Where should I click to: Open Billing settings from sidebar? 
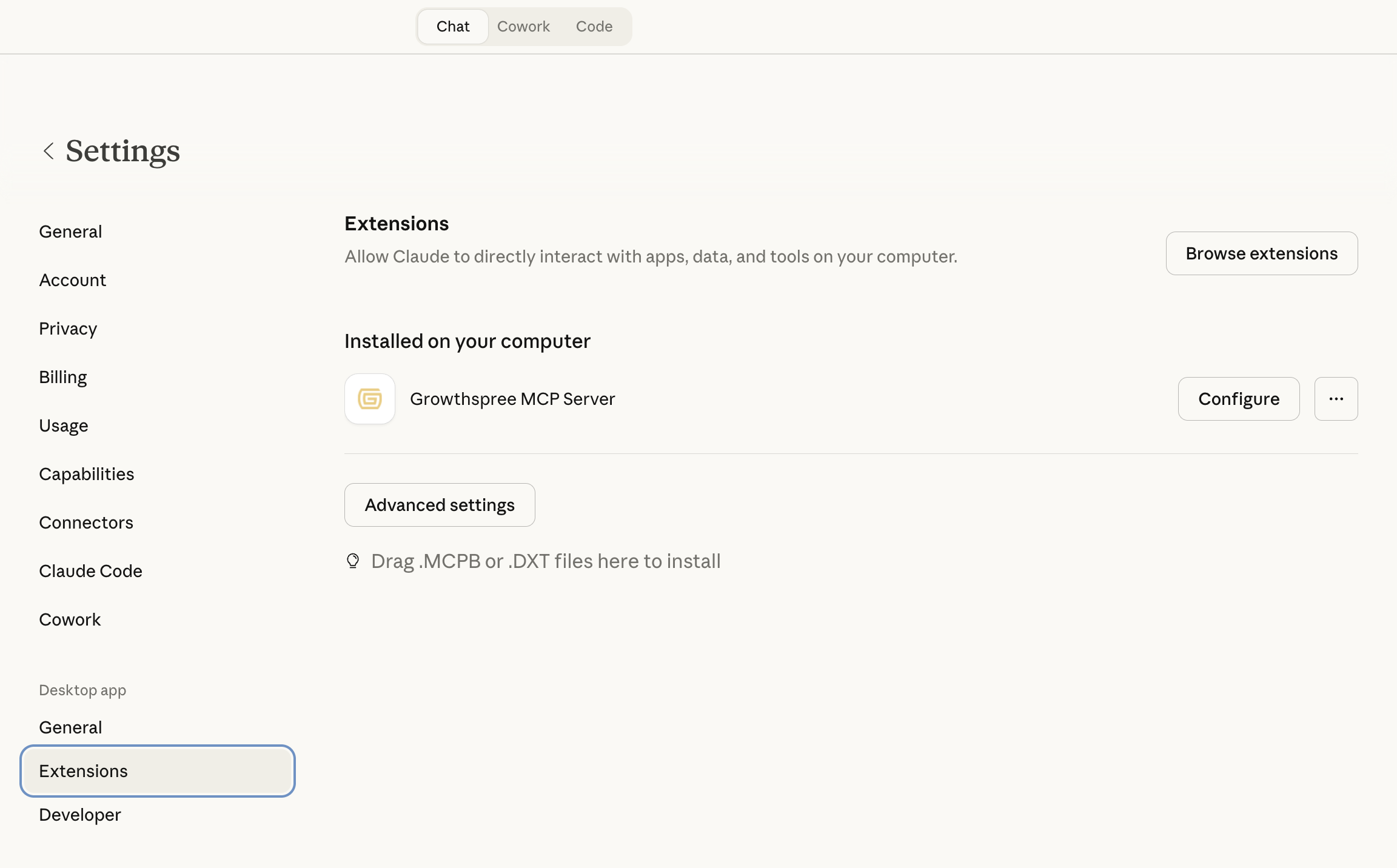(62, 376)
